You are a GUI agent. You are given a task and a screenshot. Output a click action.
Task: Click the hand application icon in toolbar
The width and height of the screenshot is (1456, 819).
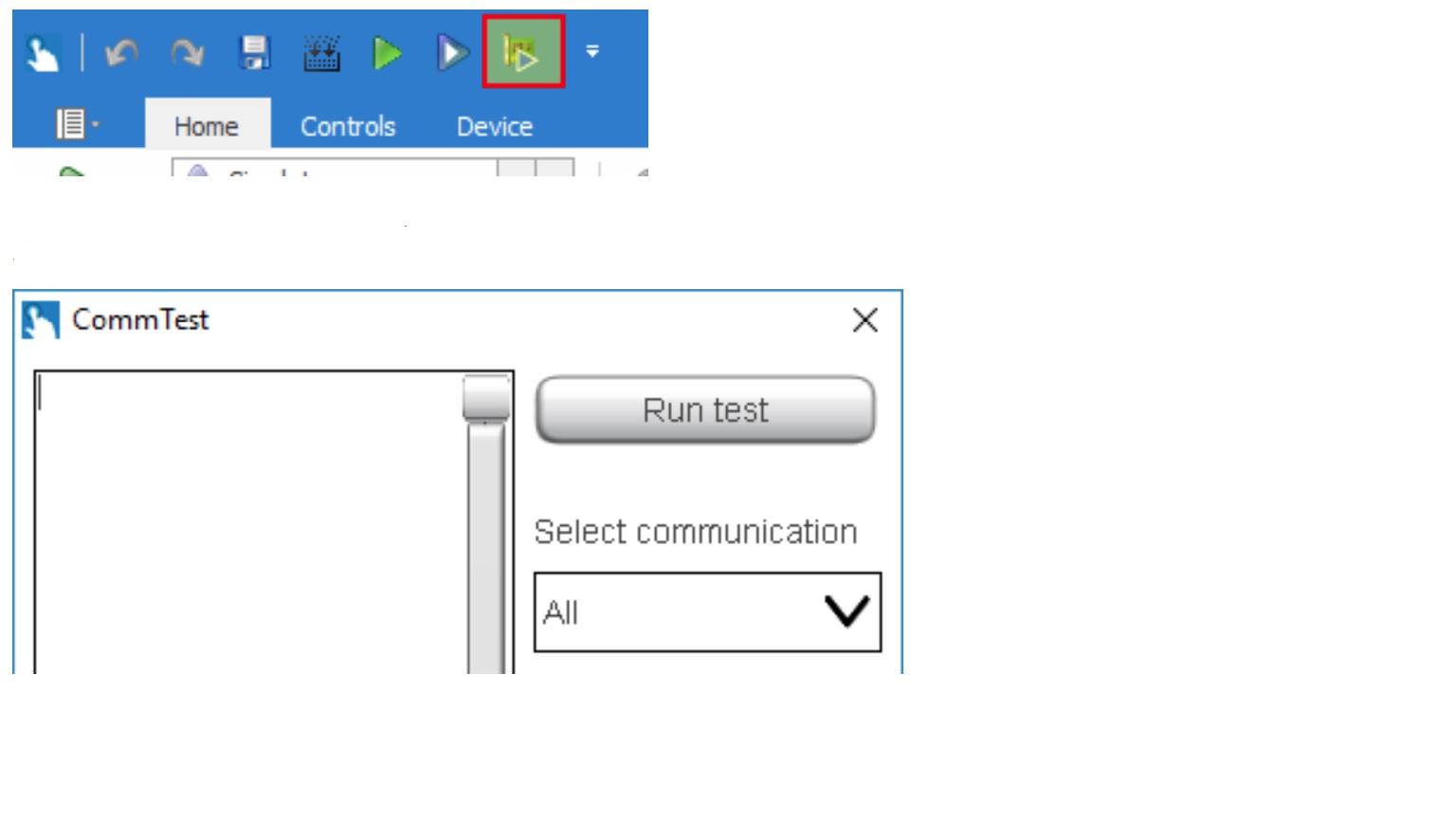[43, 53]
